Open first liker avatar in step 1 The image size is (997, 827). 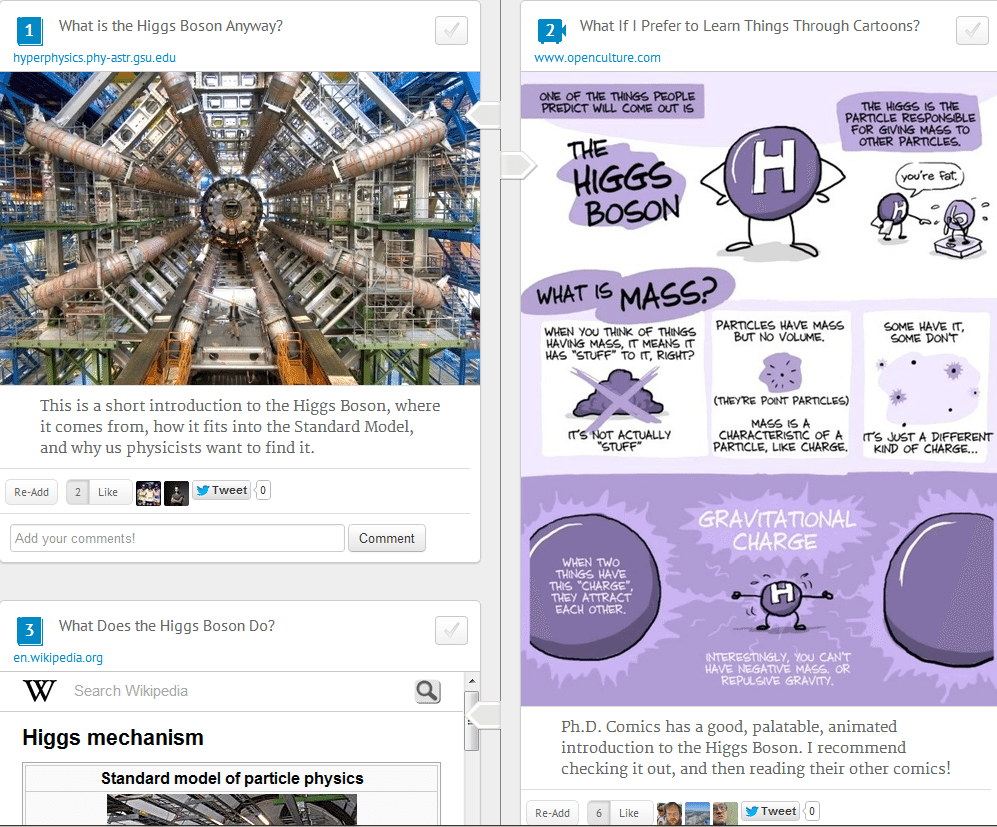click(x=148, y=493)
